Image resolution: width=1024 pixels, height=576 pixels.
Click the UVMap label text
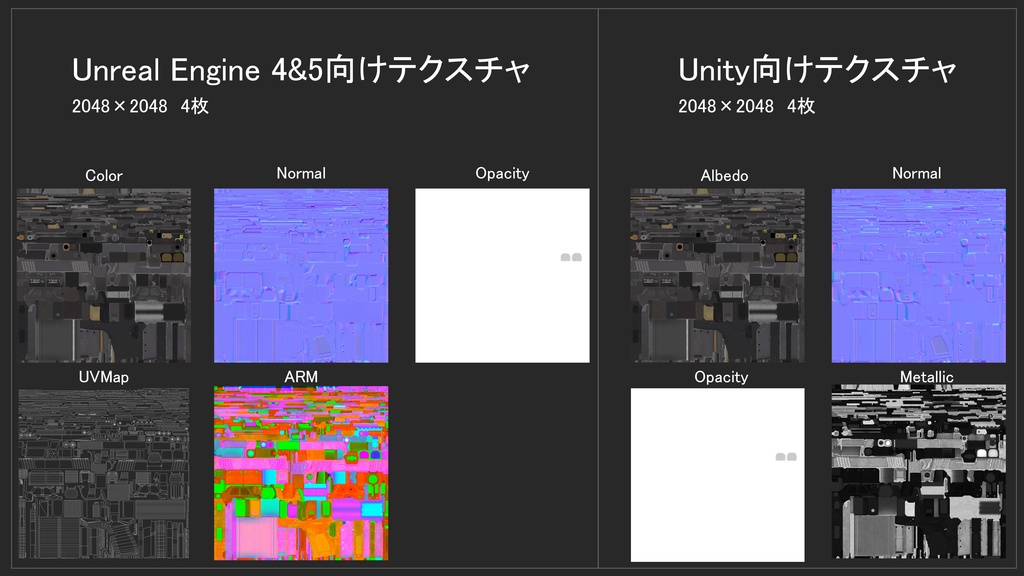click(104, 377)
